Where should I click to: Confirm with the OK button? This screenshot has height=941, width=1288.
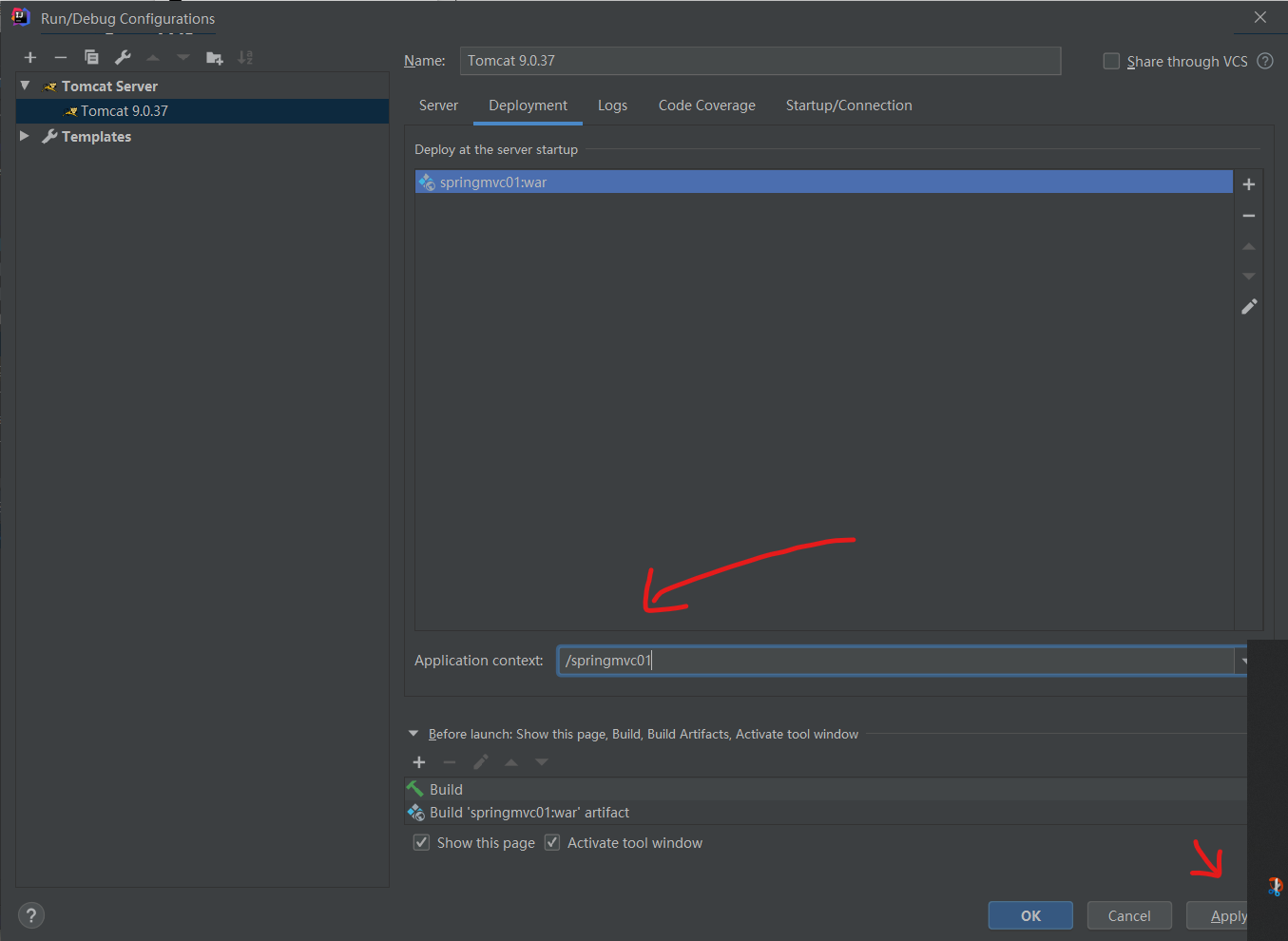(x=1030, y=915)
